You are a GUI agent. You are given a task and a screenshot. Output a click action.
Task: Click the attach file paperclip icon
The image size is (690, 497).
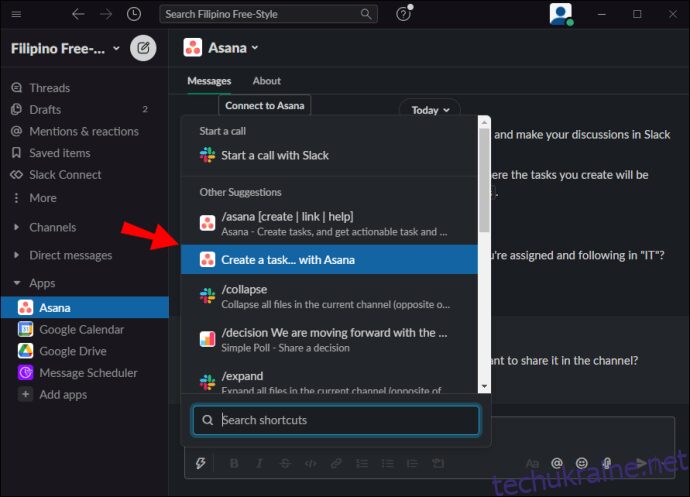coord(607,463)
